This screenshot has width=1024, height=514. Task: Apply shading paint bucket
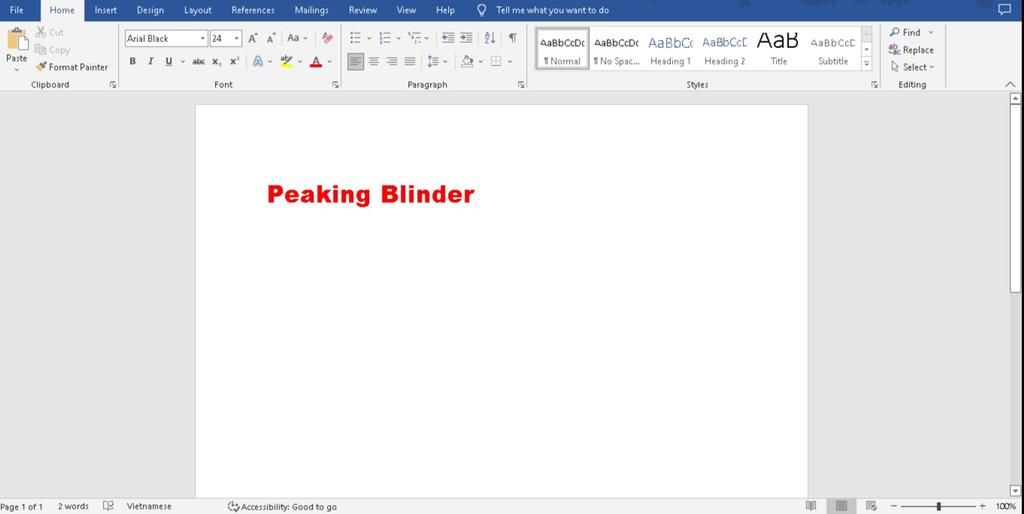[x=467, y=61]
